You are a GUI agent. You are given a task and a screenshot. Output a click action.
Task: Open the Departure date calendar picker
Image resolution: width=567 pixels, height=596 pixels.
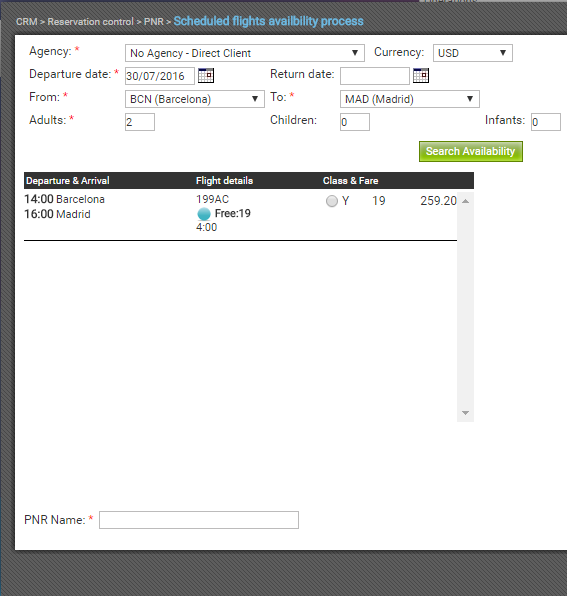pos(206,75)
